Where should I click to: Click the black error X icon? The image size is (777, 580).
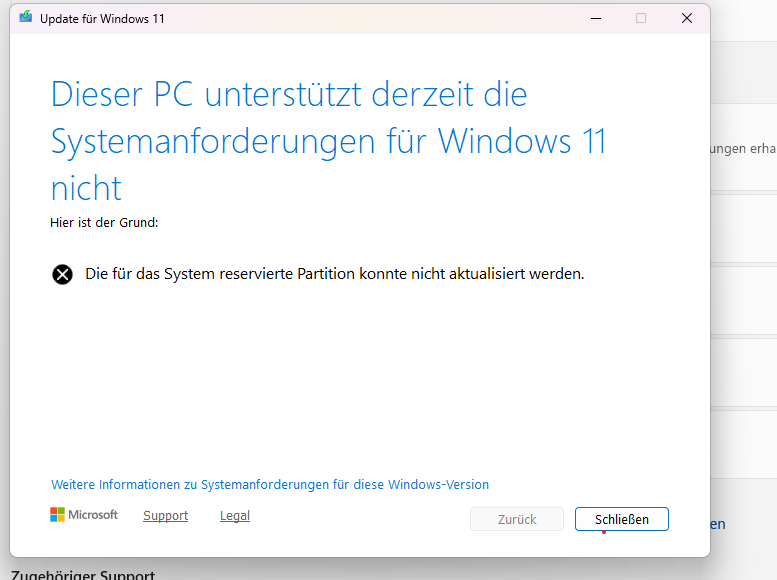[62, 274]
